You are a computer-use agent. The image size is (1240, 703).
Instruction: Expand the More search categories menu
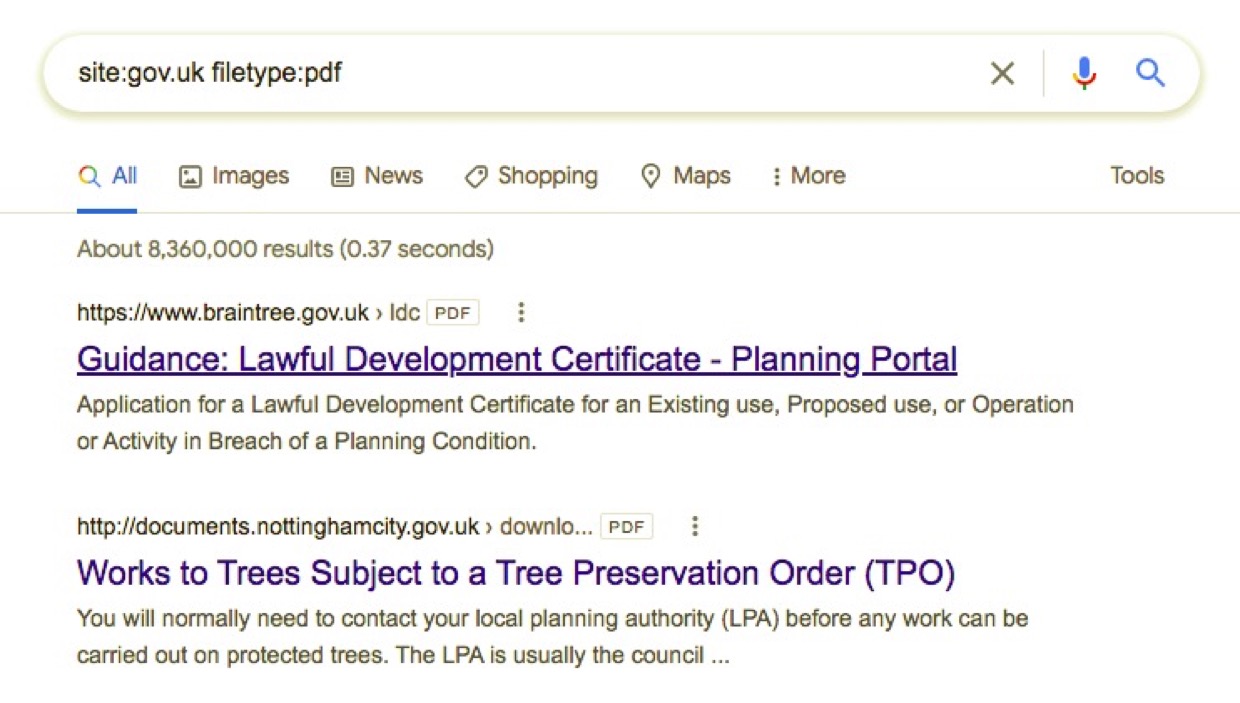(x=808, y=176)
